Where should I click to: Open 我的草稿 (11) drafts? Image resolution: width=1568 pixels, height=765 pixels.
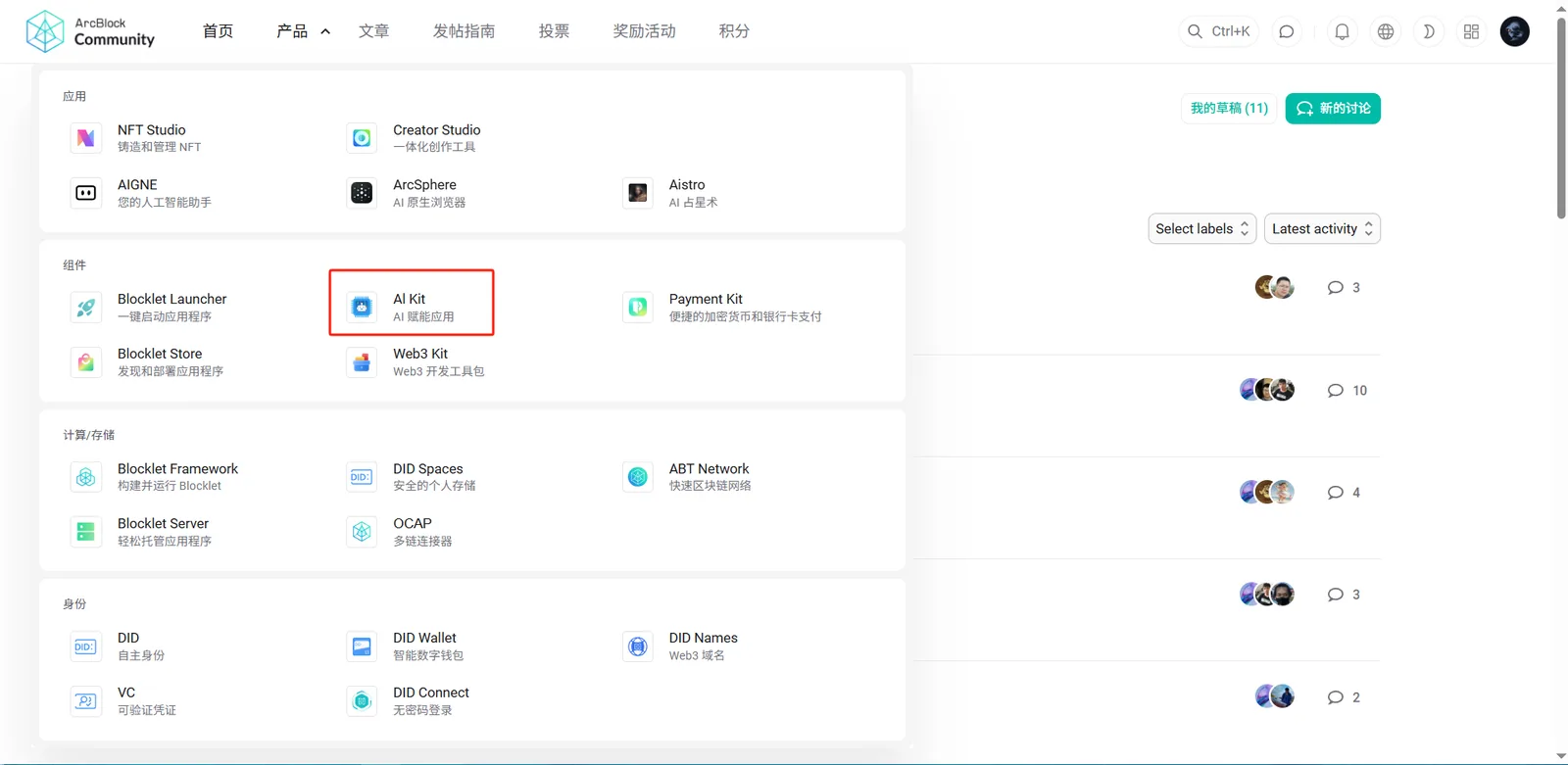(1229, 109)
